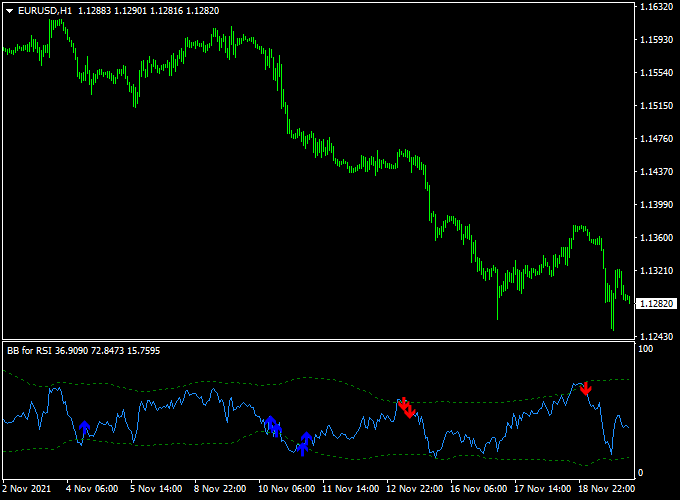Click the current price label 1.12820
The width and height of the screenshot is (680, 500).
(656, 304)
